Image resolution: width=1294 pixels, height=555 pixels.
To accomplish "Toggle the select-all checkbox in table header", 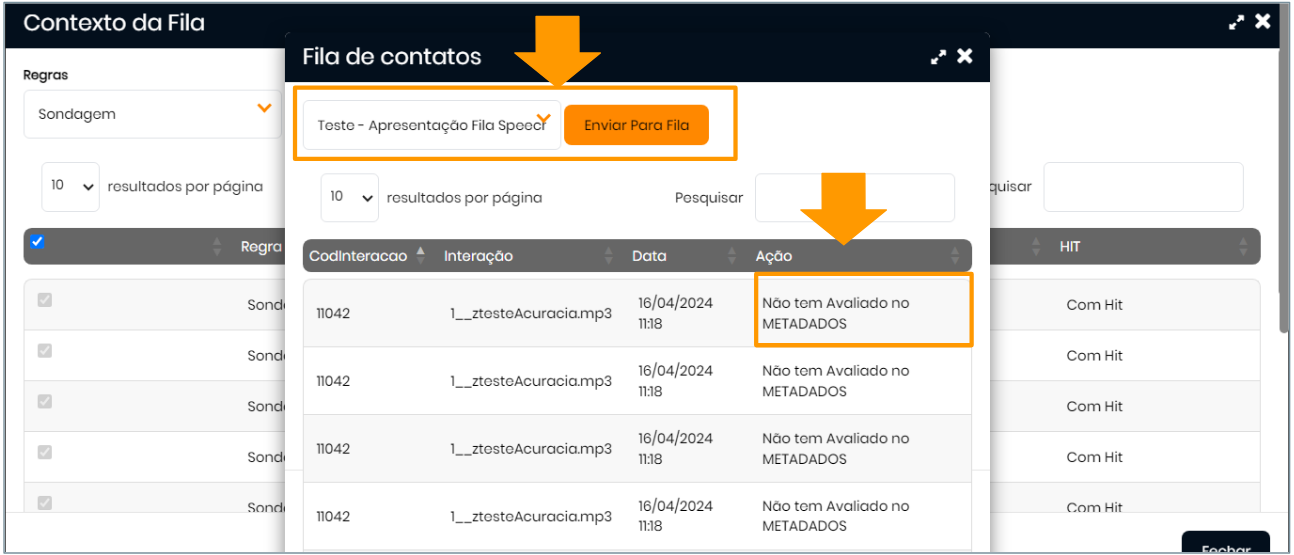I will tap(38, 241).
